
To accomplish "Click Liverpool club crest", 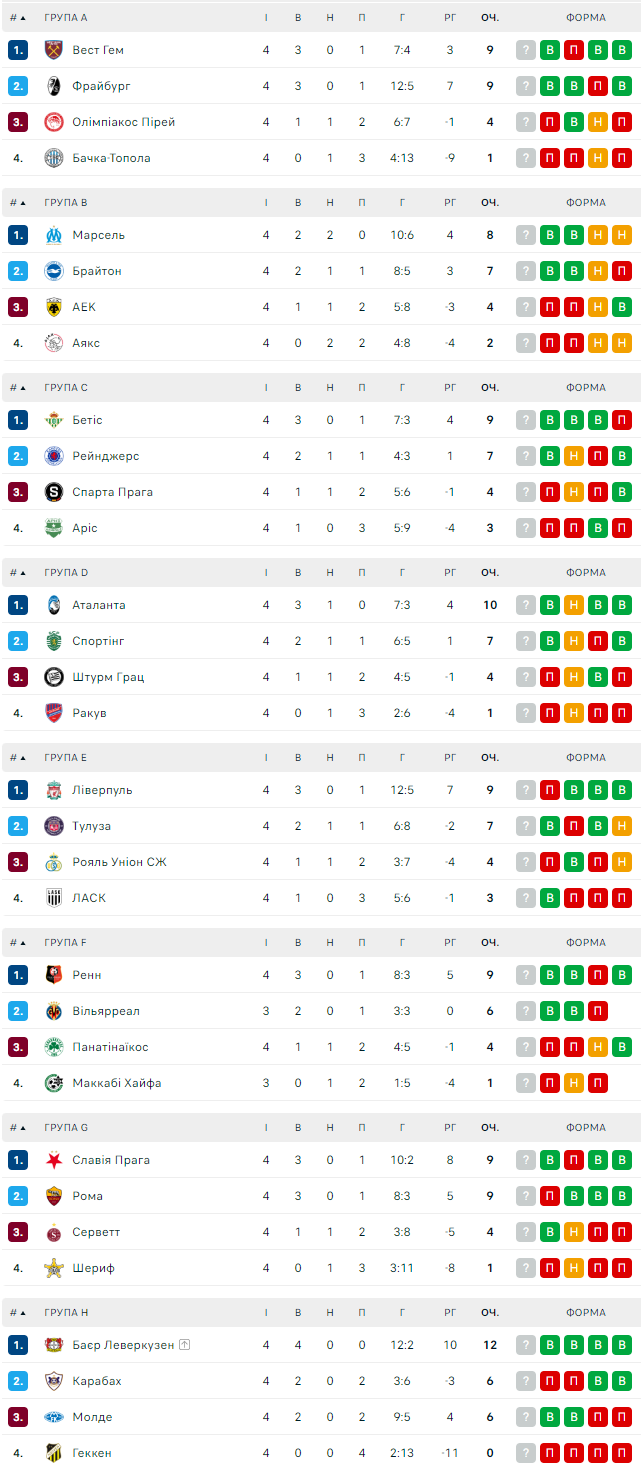I will pyautogui.click(x=54, y=790).
